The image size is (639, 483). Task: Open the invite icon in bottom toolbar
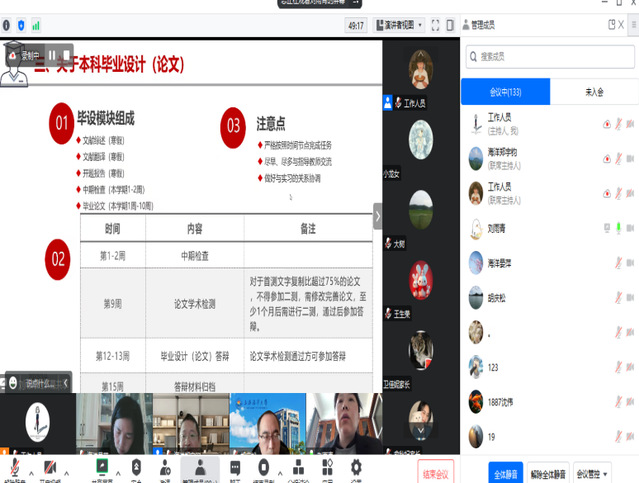point(165,467)
